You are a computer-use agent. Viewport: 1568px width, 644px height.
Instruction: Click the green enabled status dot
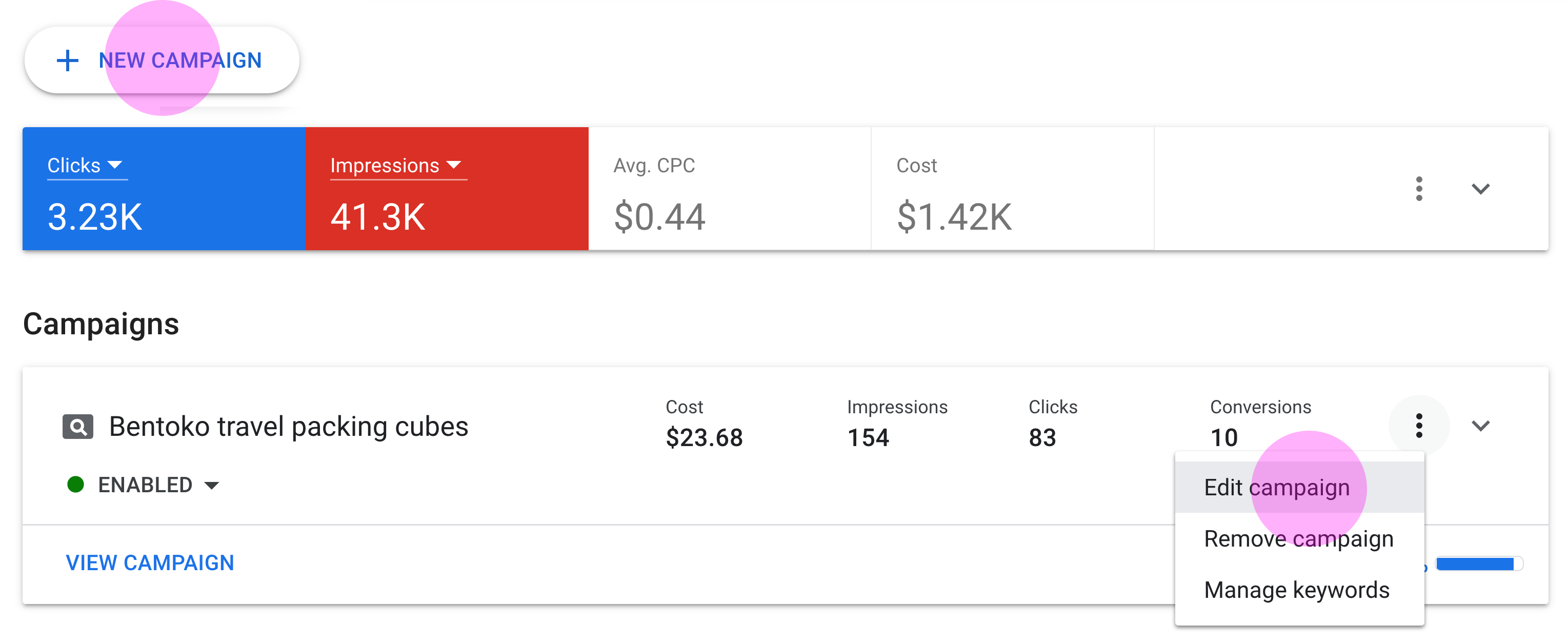[75, 485]
